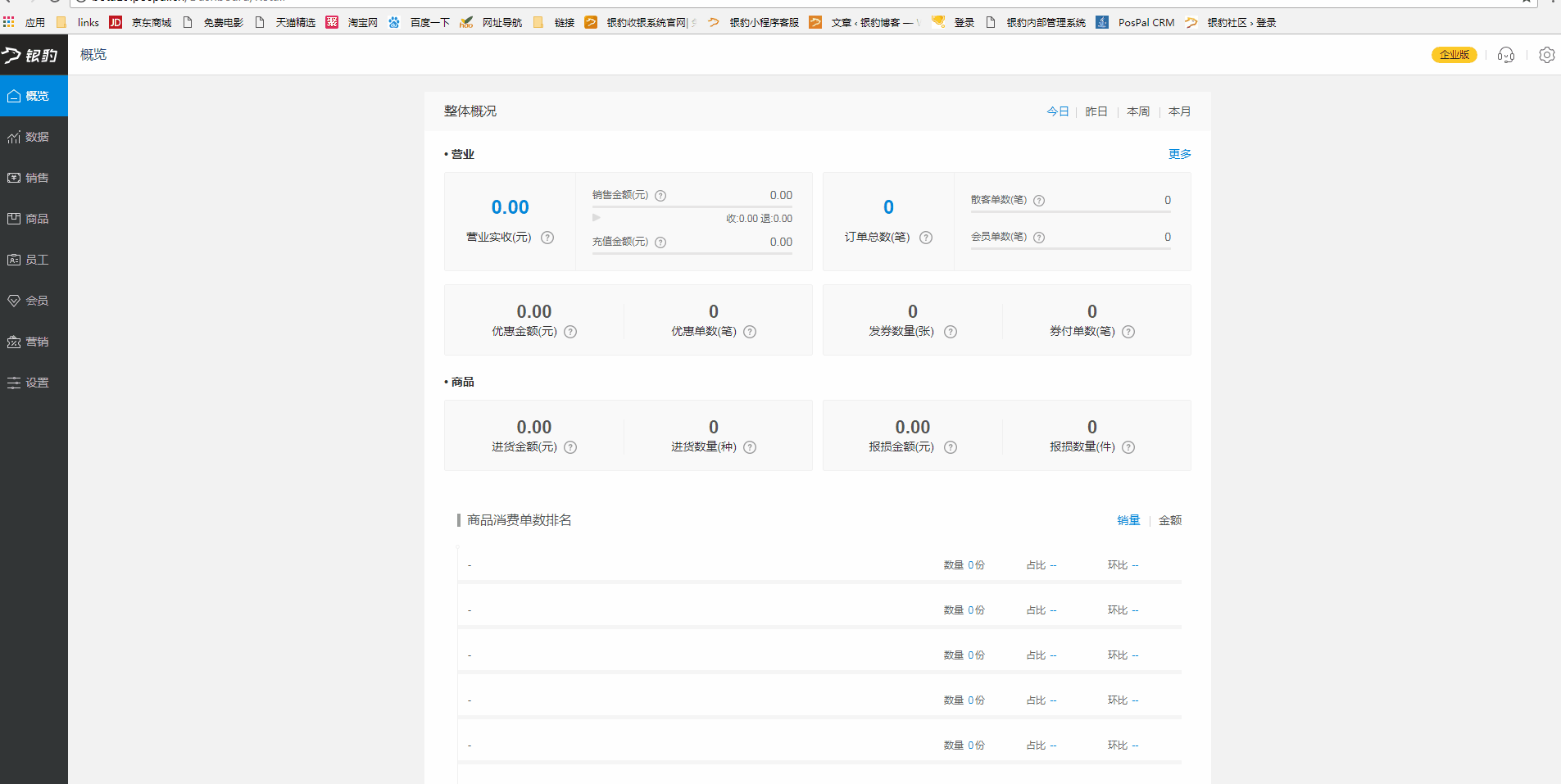Click help icon next to 销售金额(元)
This screenshot has width=1561, height=784.
click(x=660, y=196)
